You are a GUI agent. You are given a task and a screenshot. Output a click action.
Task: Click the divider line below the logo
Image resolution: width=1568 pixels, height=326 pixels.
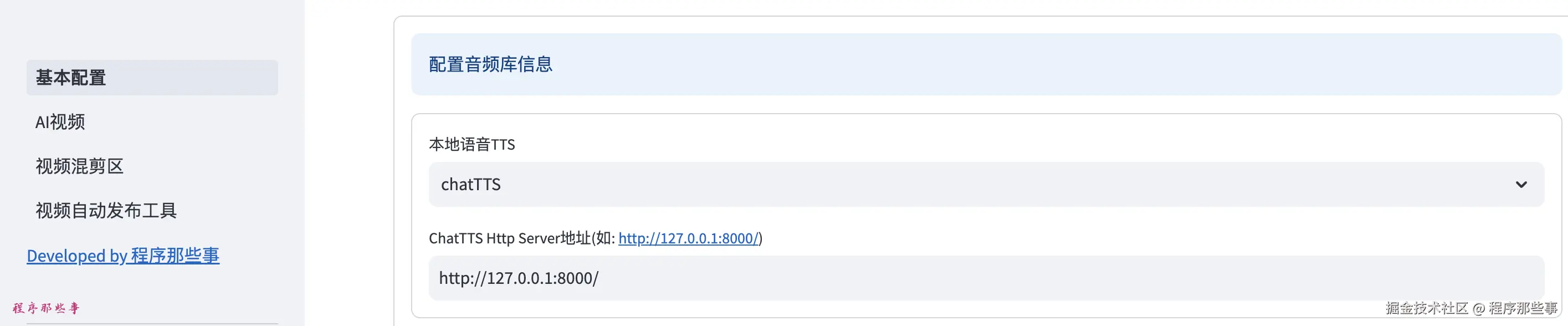[152, 324]
